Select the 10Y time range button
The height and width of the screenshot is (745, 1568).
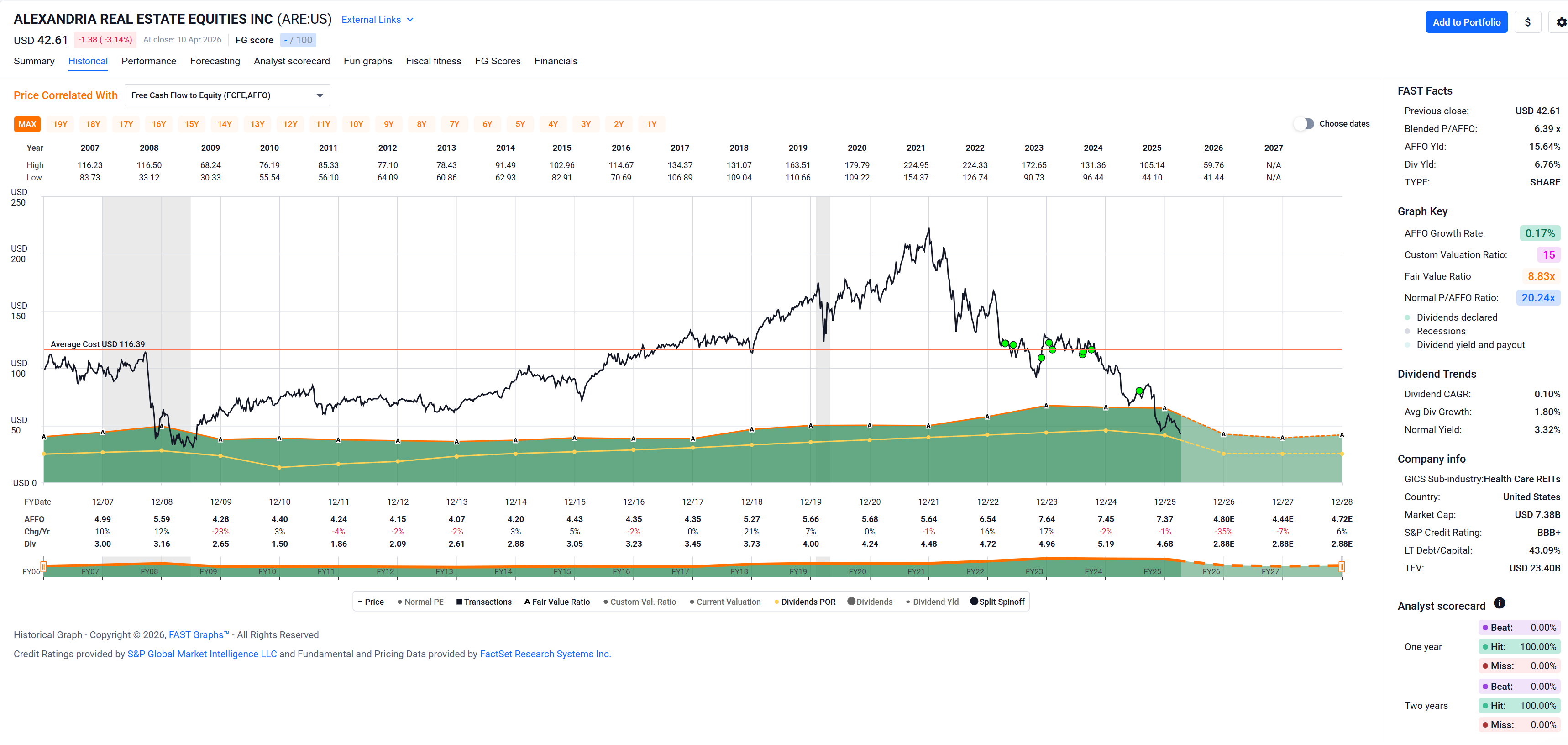click(356, 124)
